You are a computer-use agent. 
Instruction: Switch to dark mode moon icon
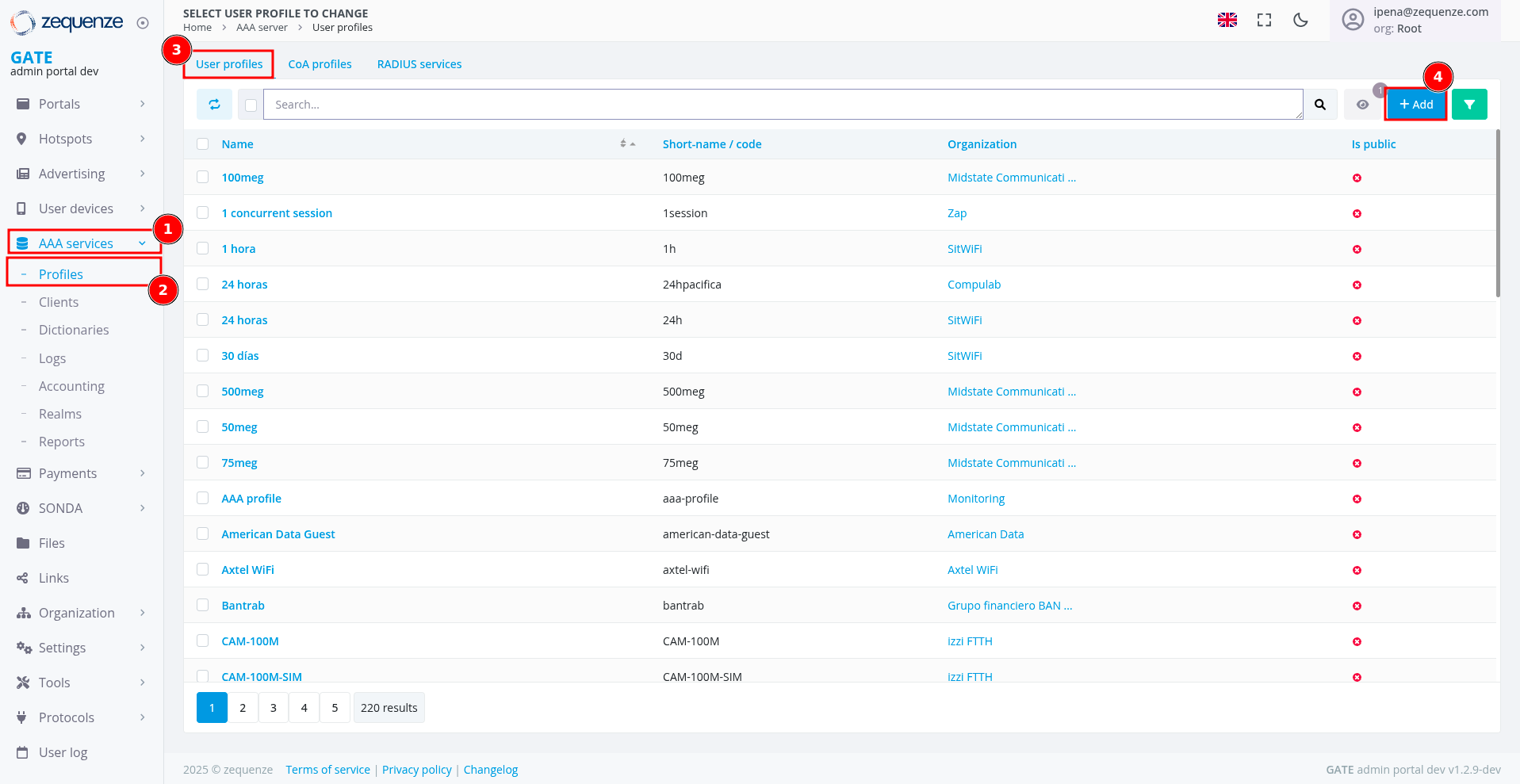coord(1300,21)
